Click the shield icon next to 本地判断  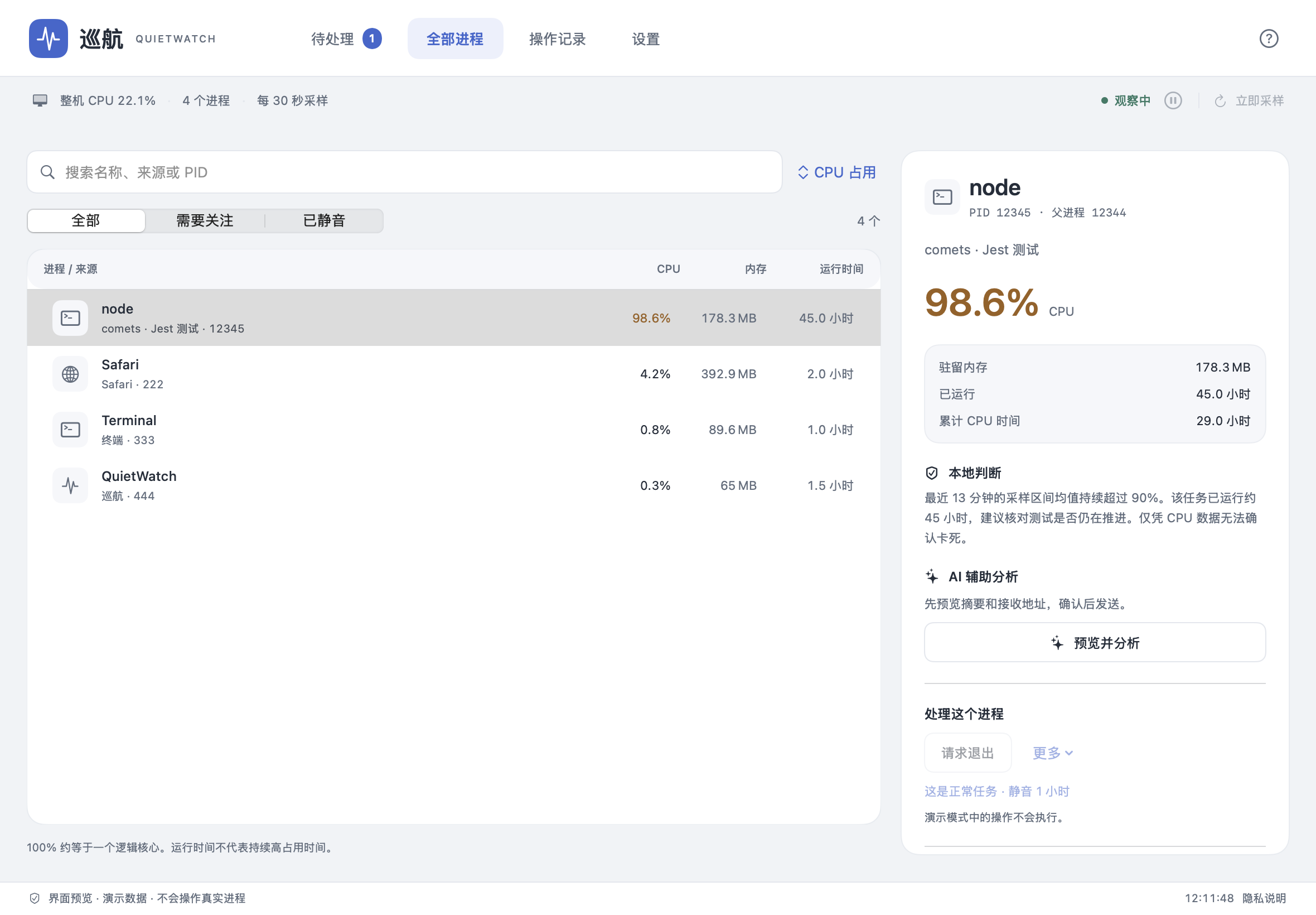tap(932, 473)
